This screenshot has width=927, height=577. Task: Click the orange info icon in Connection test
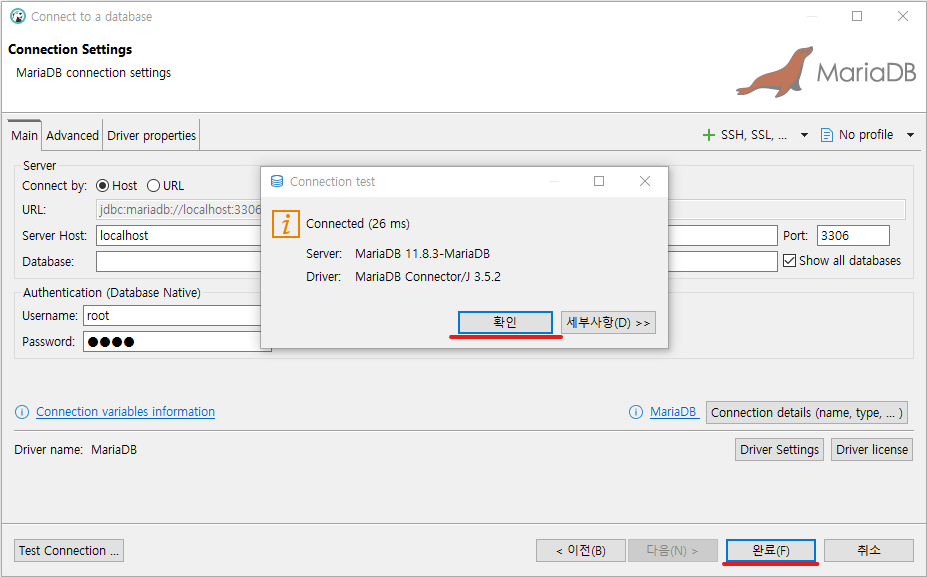pyautogui.click(x=286, y=224)
